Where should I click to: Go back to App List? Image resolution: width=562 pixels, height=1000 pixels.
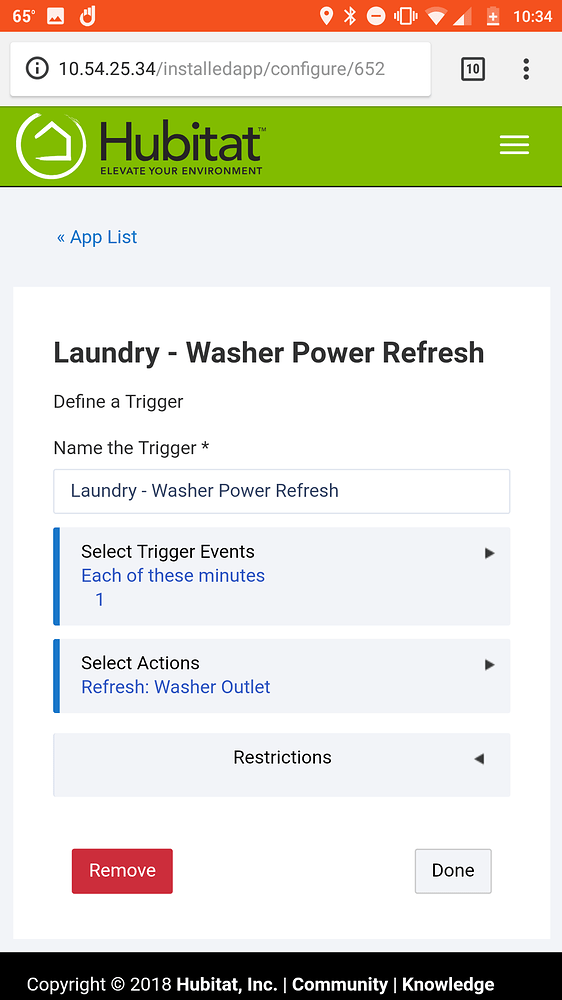tap(97, 237)
